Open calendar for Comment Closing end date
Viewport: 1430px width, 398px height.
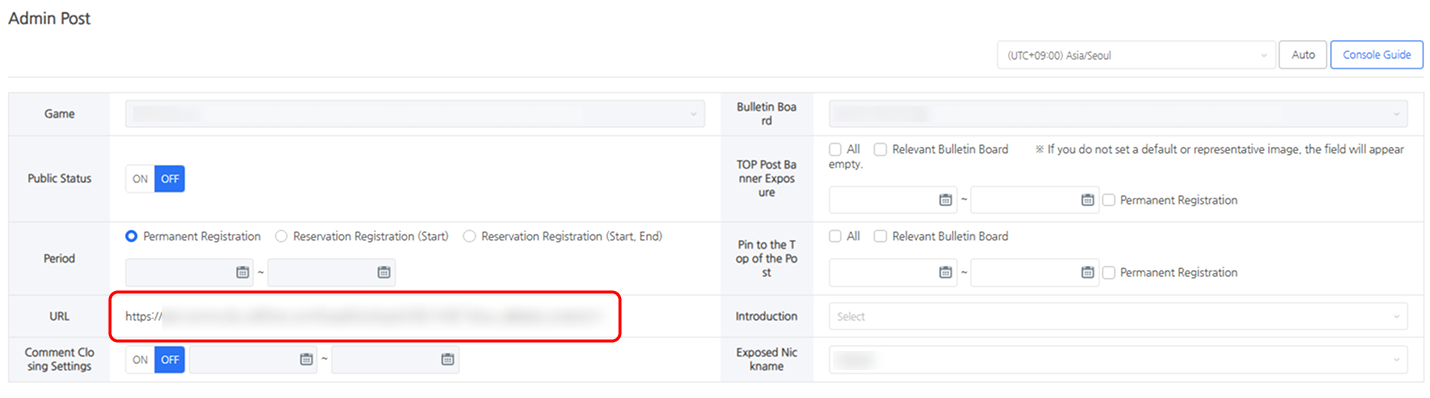(x=448, y=359)
